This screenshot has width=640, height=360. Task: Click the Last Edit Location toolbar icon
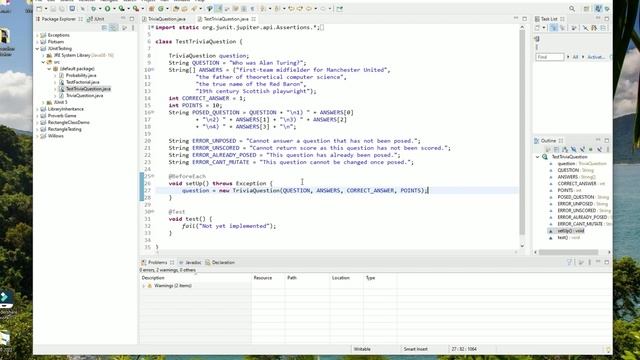point(291,8)
